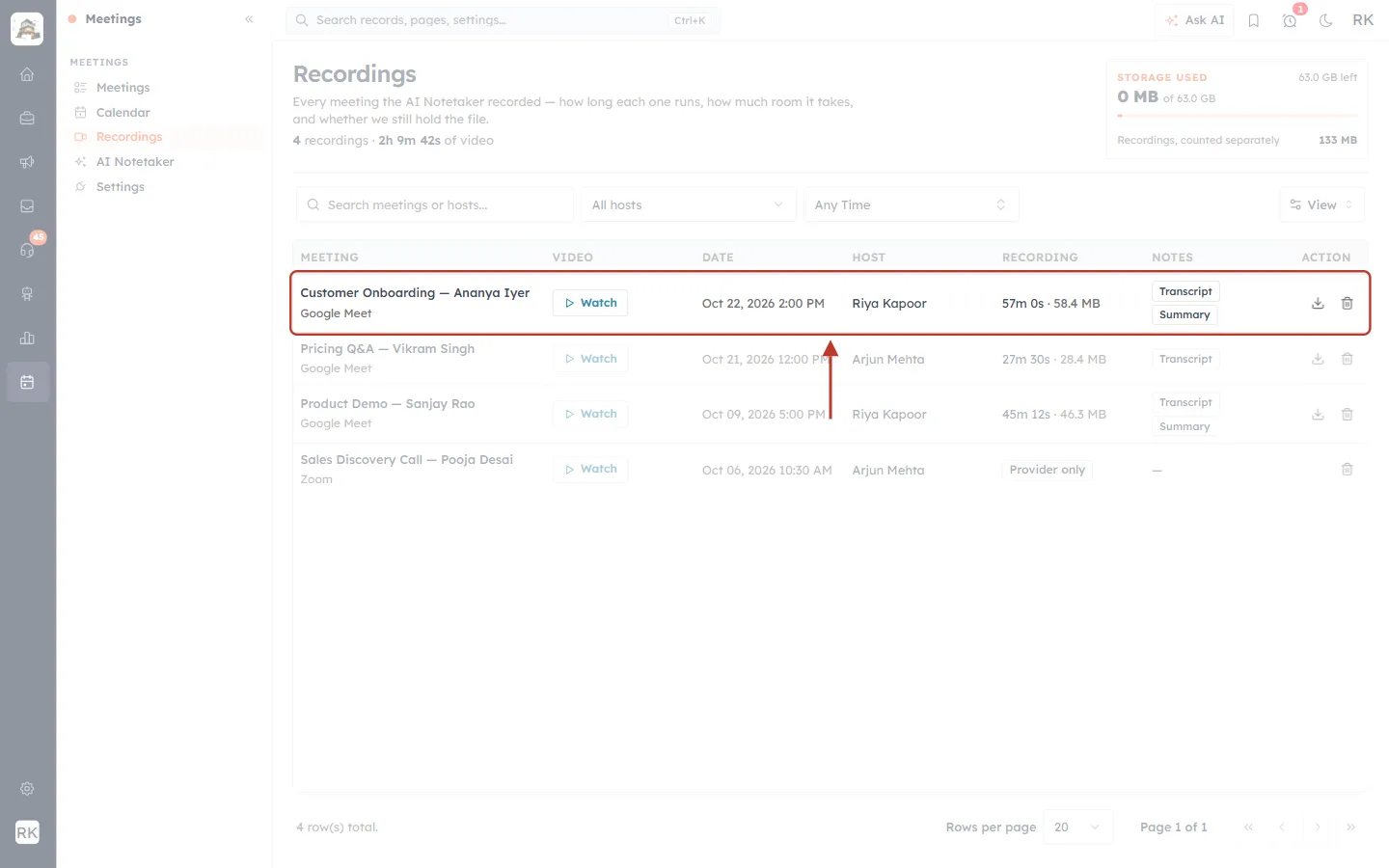Open Transcript for Customer Onboarding

click(x=1185, y=291)
